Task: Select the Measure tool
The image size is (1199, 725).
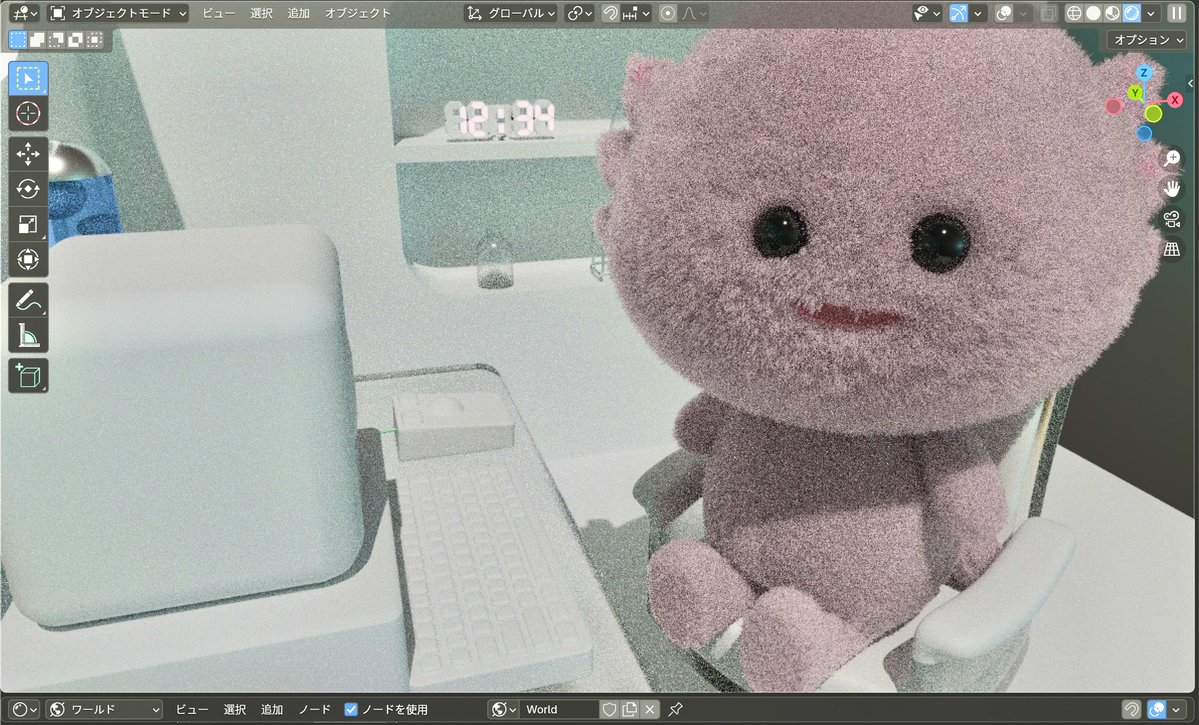Action: click(28, 335)
